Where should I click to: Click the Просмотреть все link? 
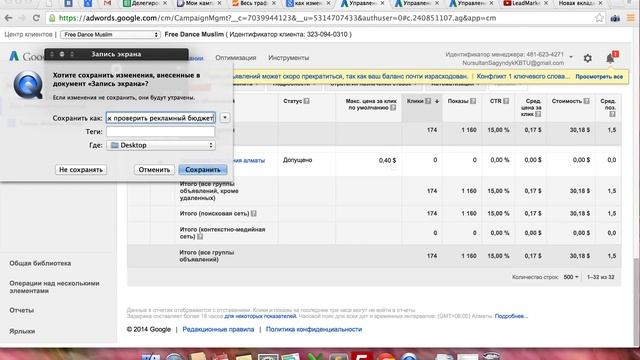(599, 77)
